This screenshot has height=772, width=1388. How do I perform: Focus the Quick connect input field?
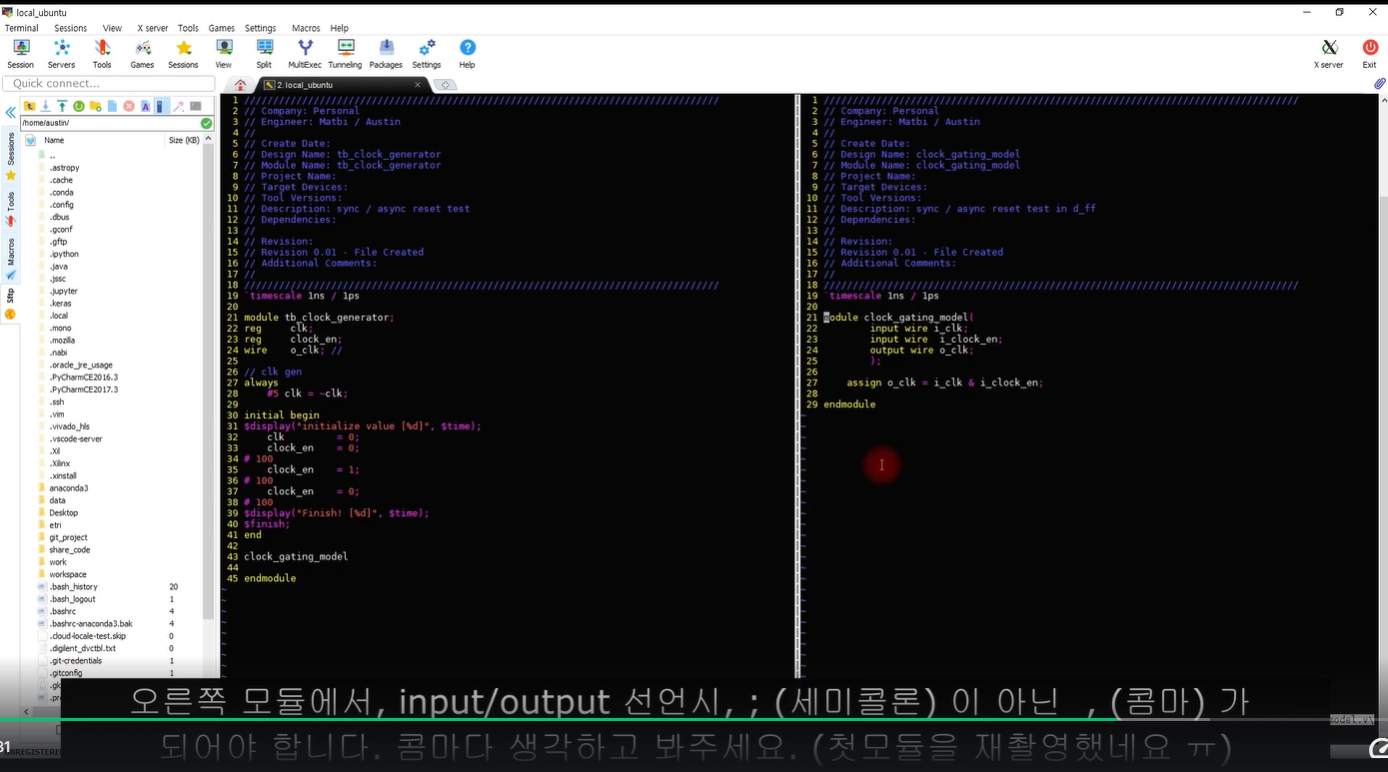108,84
